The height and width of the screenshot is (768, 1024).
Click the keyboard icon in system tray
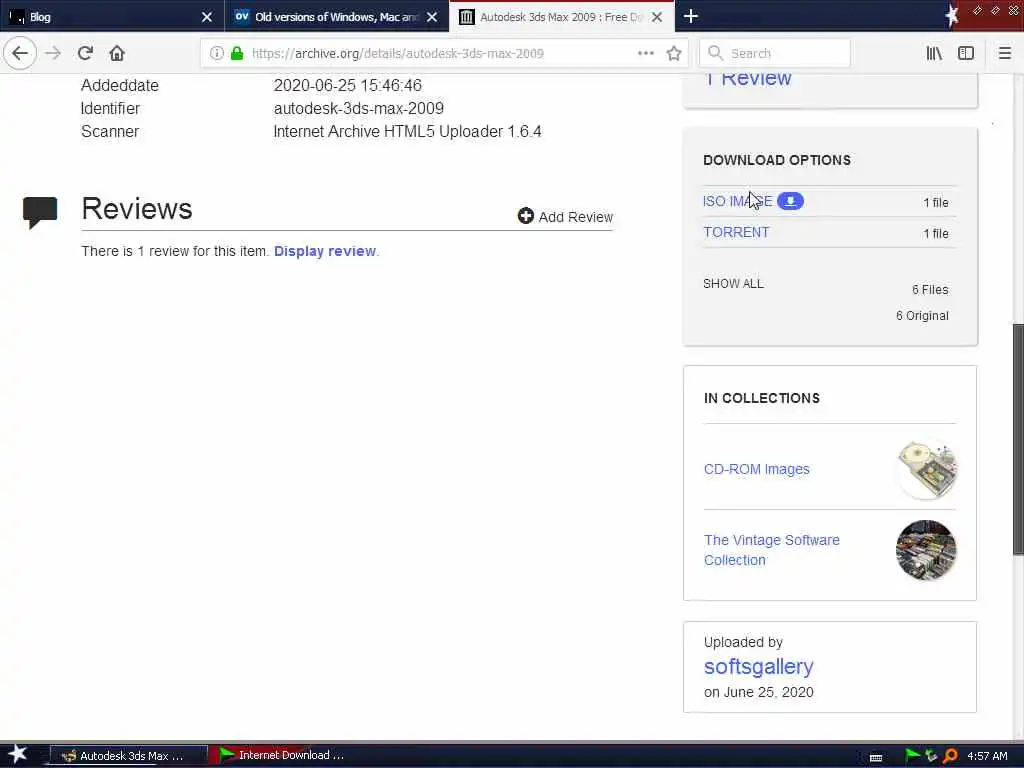click(876, 757)
